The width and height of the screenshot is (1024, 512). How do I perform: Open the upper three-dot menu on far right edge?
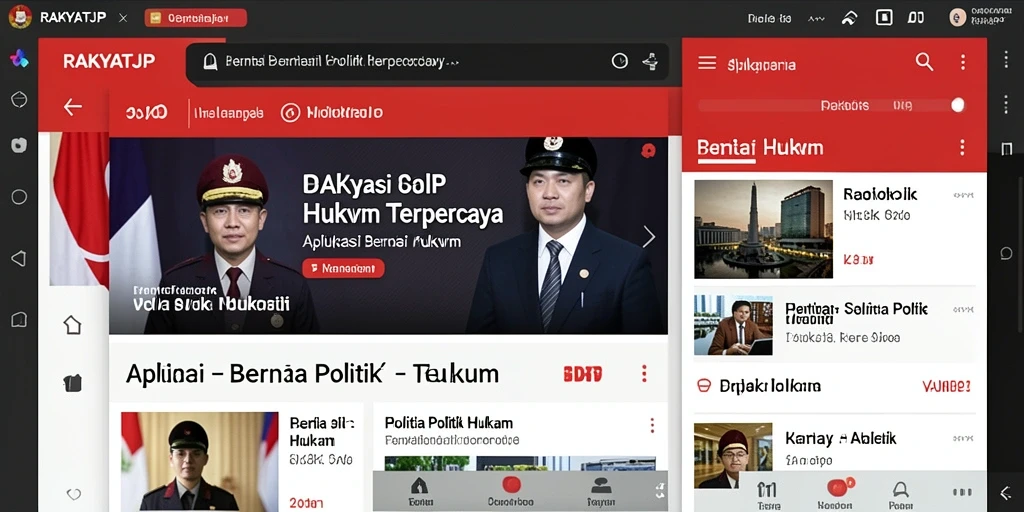1006,59
